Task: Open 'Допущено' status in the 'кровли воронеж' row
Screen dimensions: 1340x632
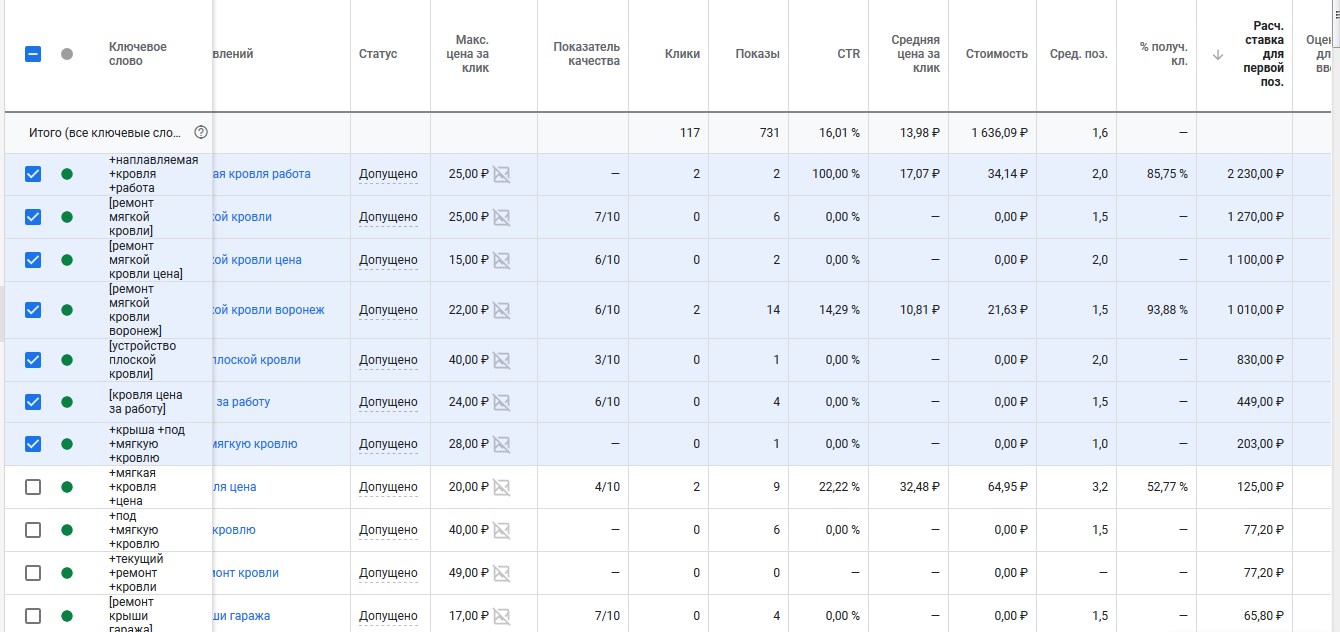Action: pyautogui.click(x=388, y=310)
